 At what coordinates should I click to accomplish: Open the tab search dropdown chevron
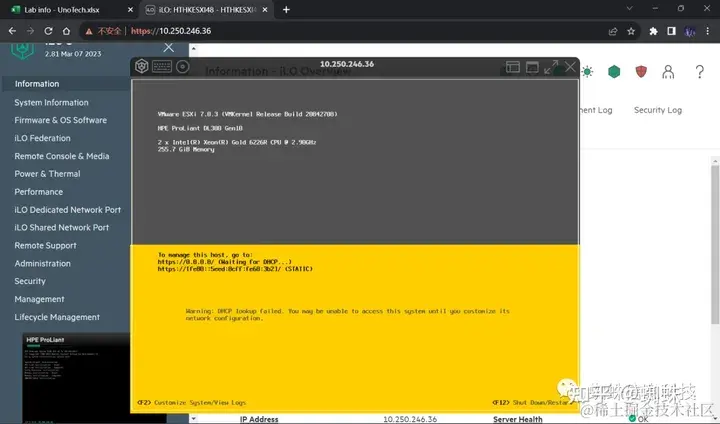coord(630,8)
